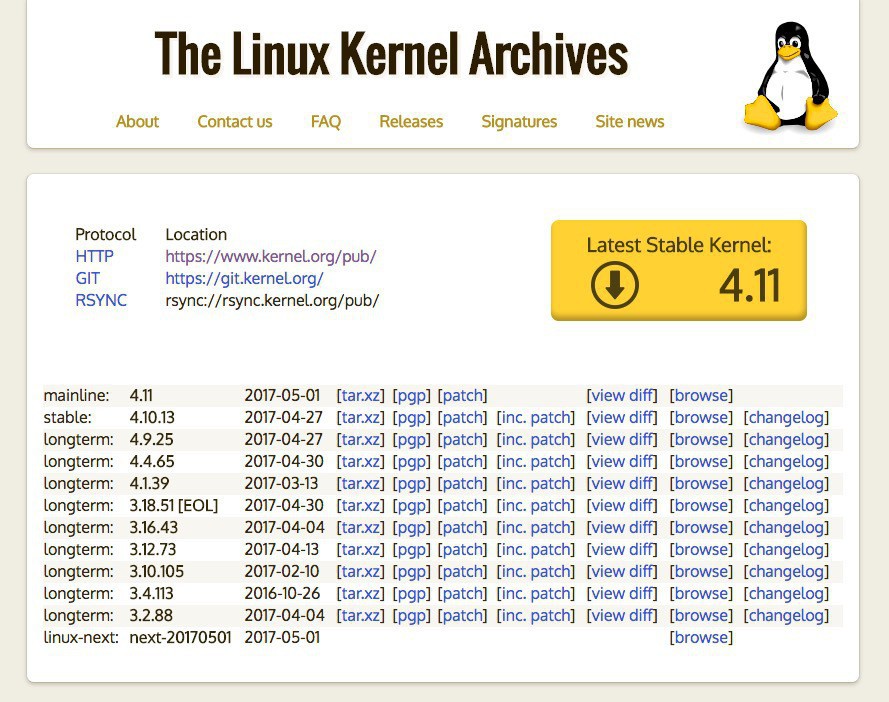Click the stable: row label
889x702 pixels.
pyautogui.click(x=67, y=417)
